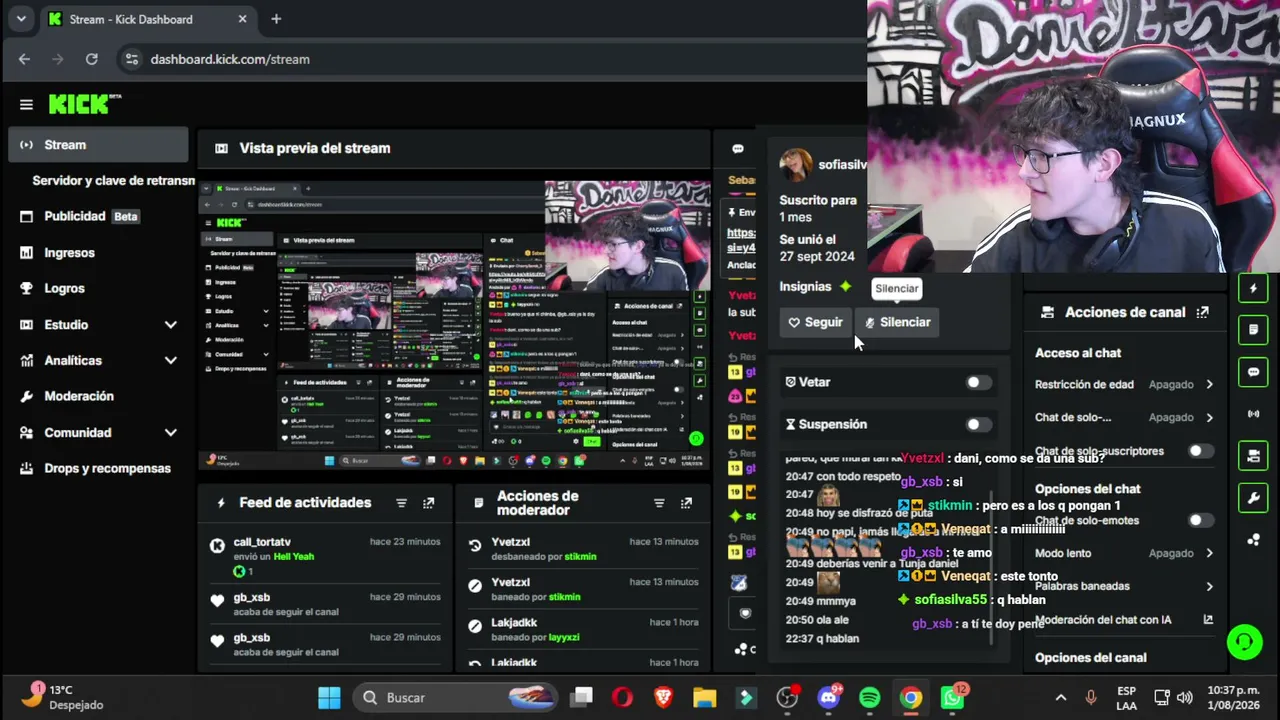Viewport: 1280px width, 720px height.
Task: Toggle the wrench widget icon
Action: point(1253,497)
